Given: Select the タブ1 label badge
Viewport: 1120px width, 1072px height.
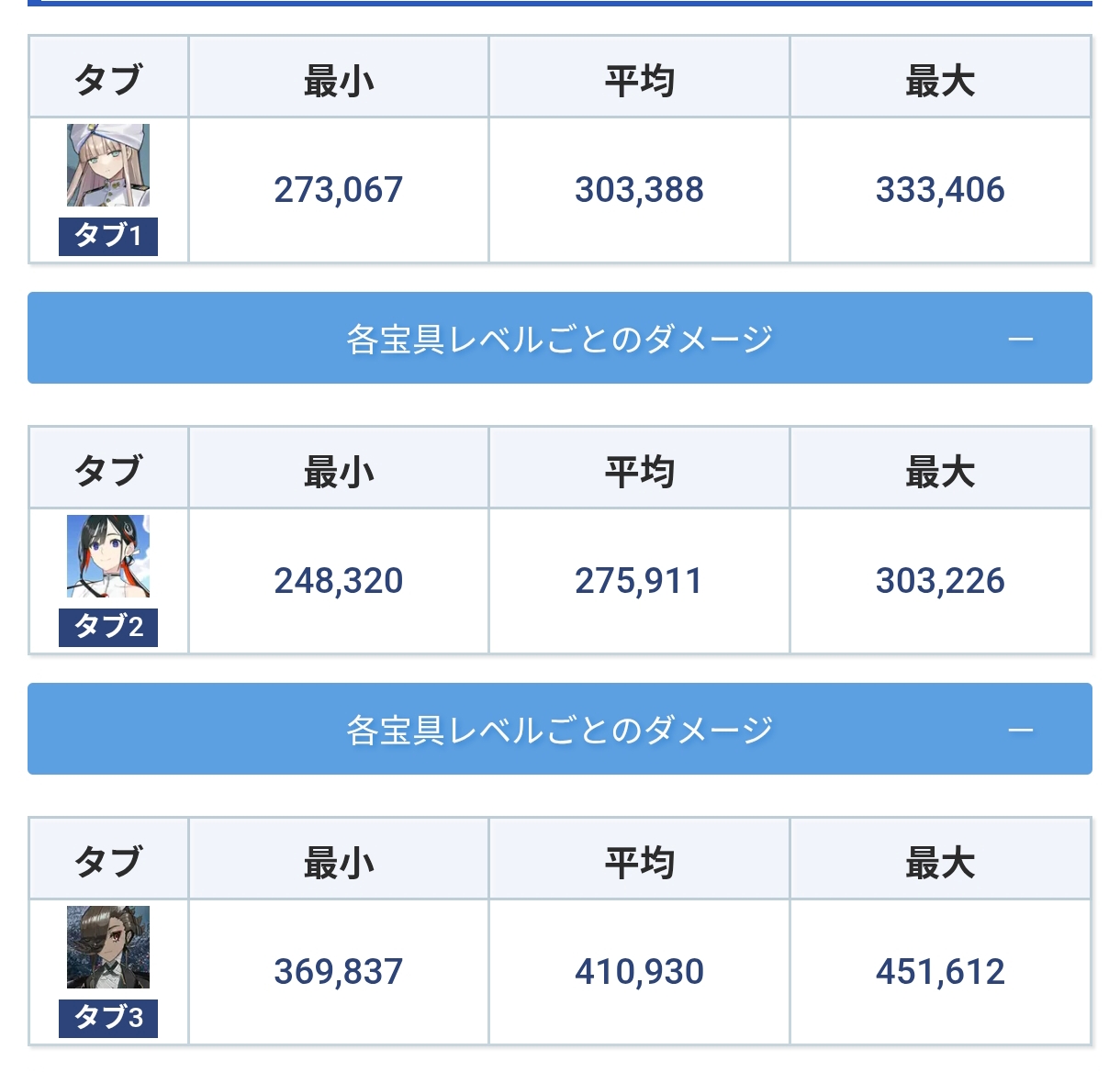Looking at the screenshot, I should (x=108, y=236).
